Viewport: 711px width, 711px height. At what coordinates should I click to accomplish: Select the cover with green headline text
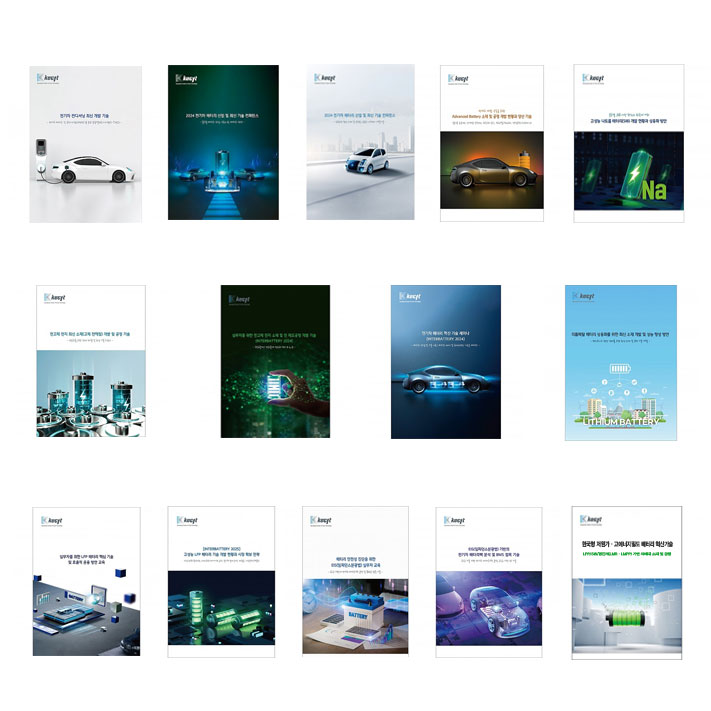(x=622, y=581)
